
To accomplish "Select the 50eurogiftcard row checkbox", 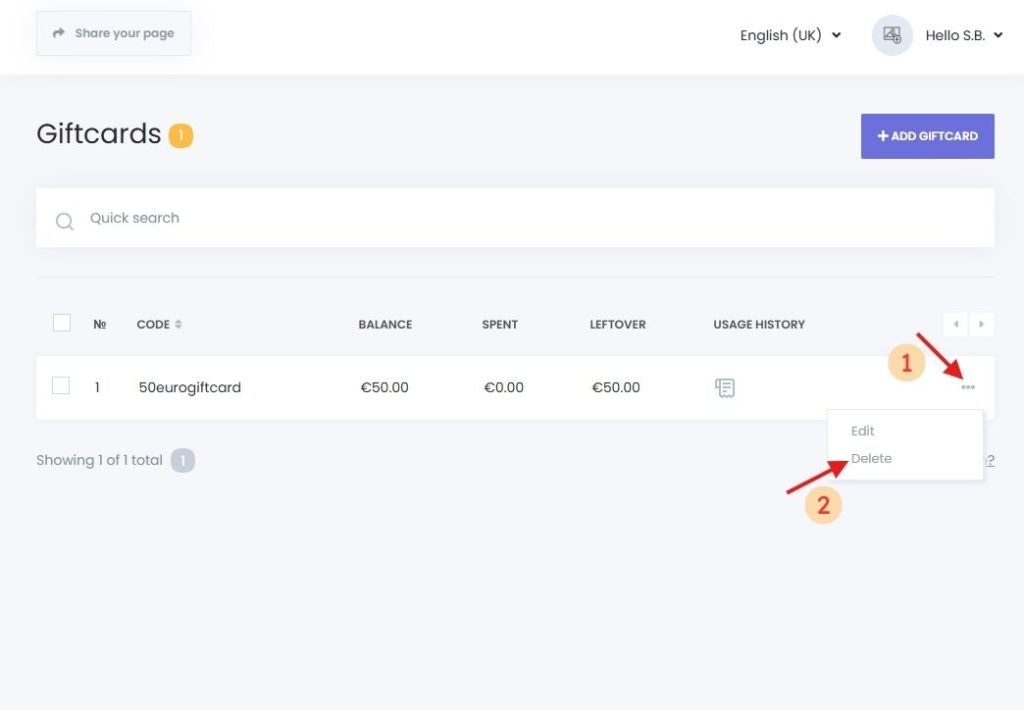I will (x=61, y=385).
